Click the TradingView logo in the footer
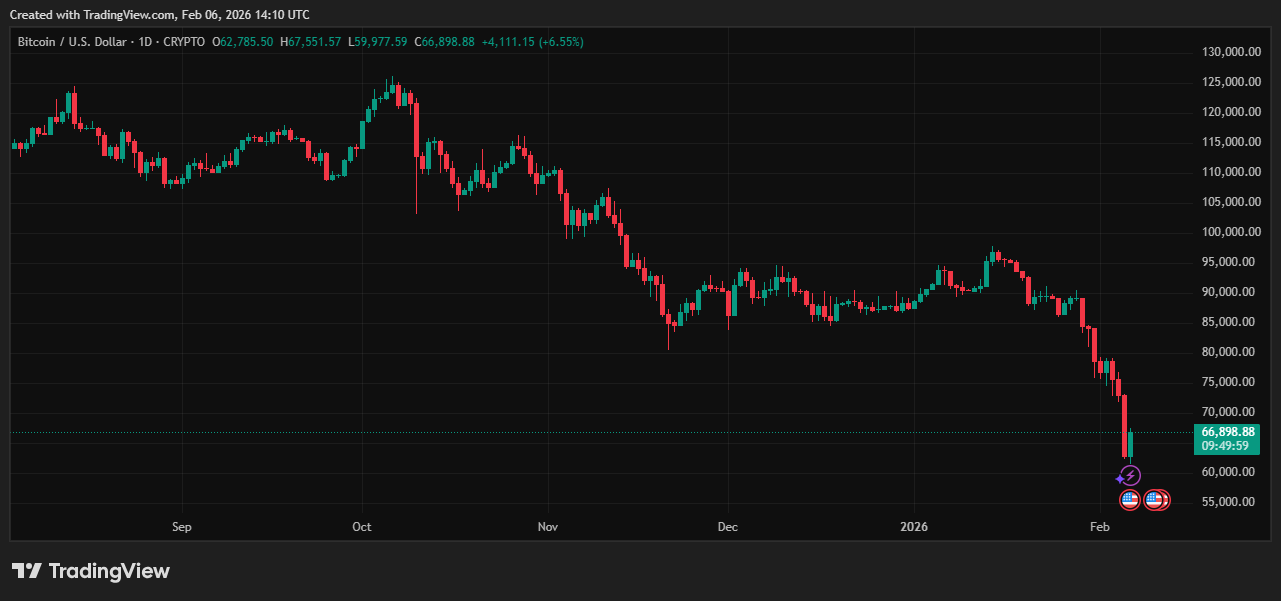This screenshot has height=601, width=1281. 91,571
